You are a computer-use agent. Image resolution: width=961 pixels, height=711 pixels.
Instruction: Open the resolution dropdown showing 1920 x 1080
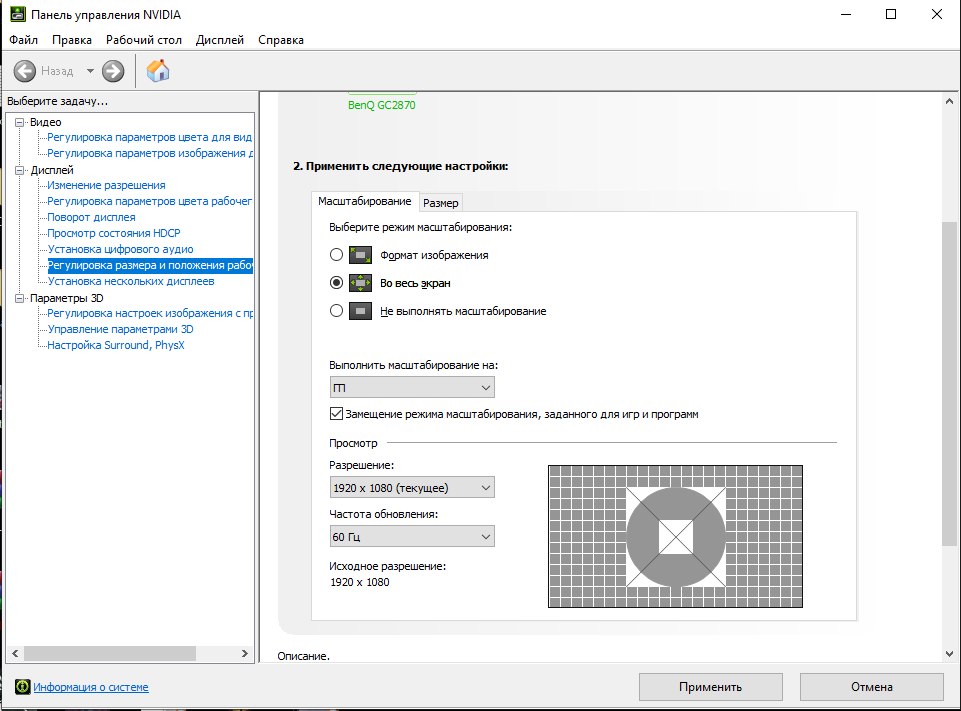[412, 487]
